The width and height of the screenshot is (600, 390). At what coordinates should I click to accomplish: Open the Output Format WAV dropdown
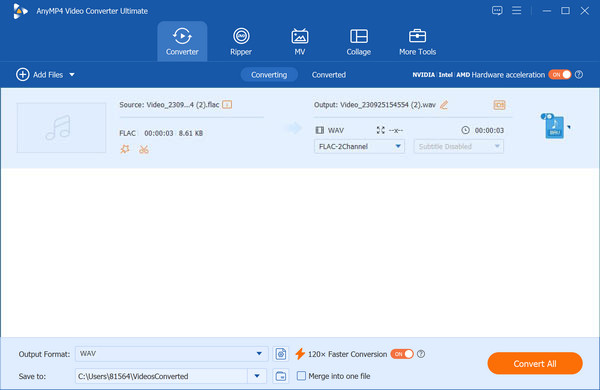pos(171,354)
